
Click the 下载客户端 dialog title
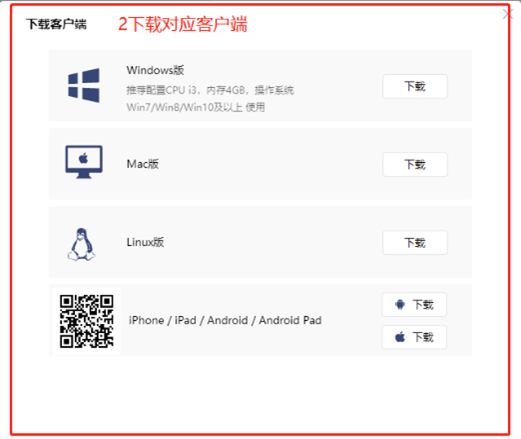click(56, 24)
